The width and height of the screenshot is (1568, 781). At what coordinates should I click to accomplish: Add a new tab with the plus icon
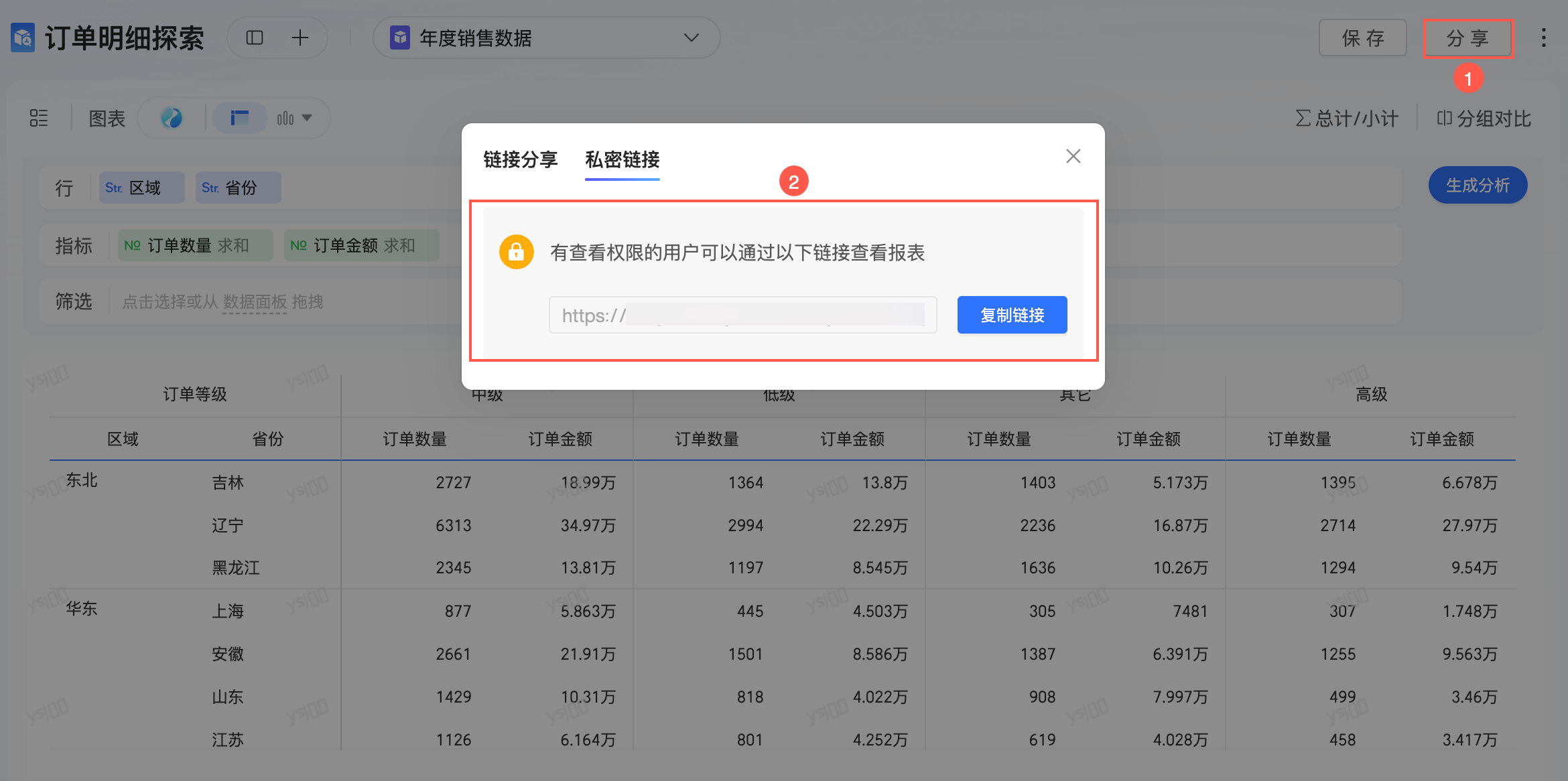300,38
